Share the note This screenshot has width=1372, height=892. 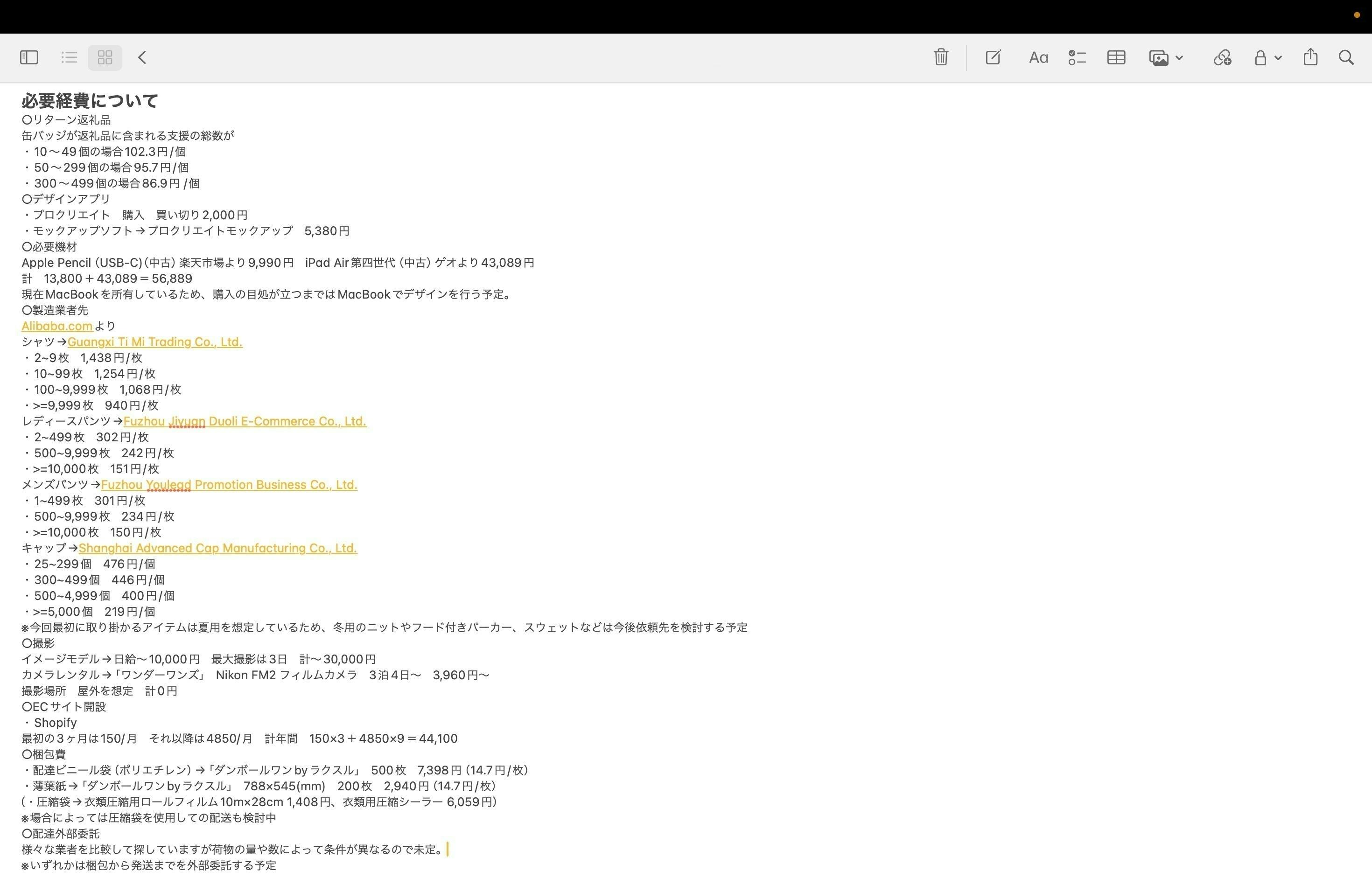tap(1310, 57)
